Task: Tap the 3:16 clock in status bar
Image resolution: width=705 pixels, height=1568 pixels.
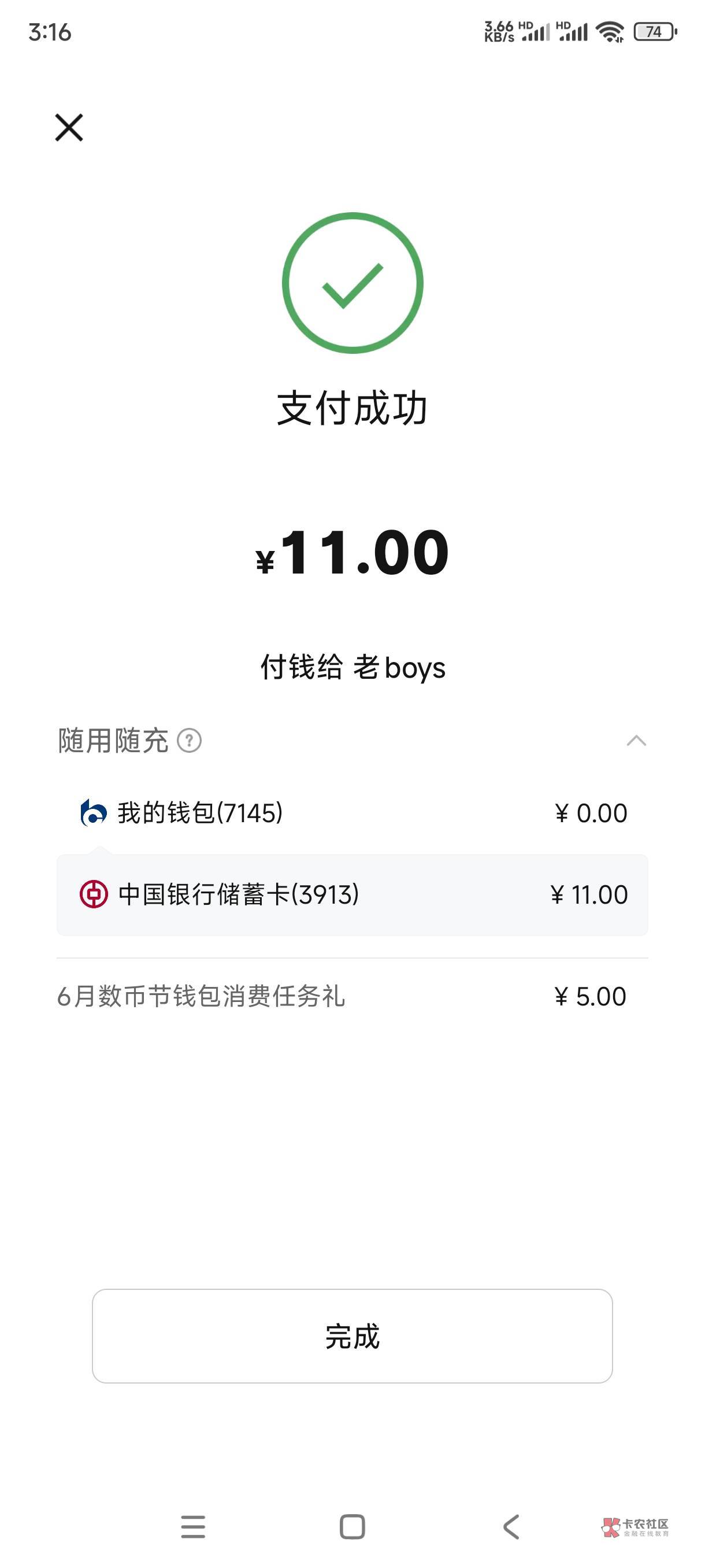Action: click(x=50, y=32)
